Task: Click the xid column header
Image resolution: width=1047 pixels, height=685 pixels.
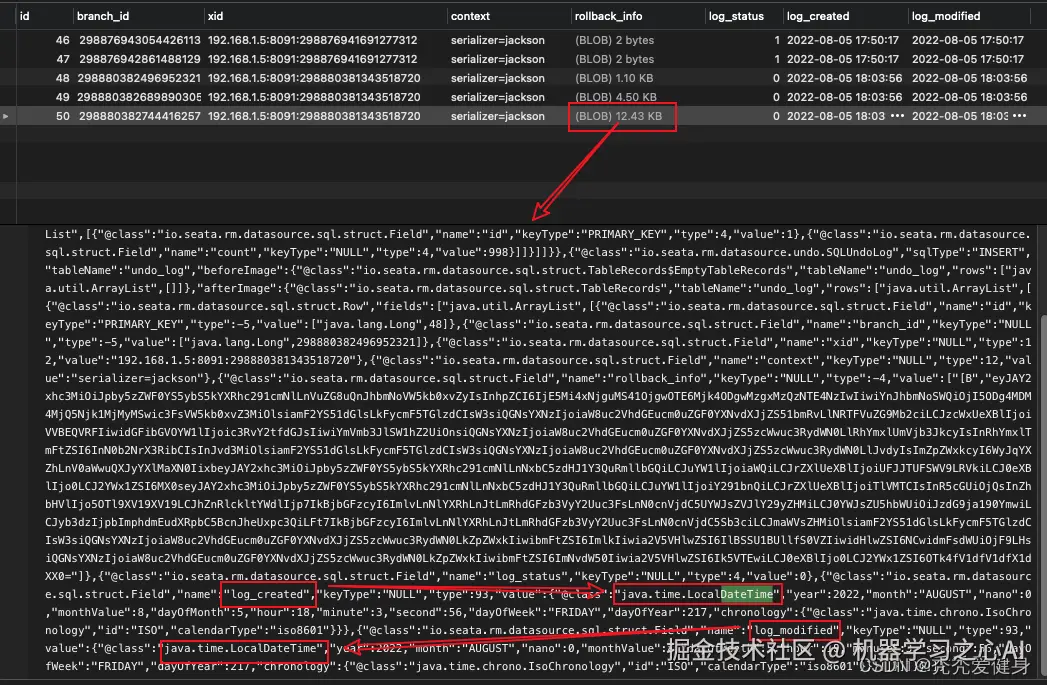Action: pyautogui.click(x=215, y=16)
